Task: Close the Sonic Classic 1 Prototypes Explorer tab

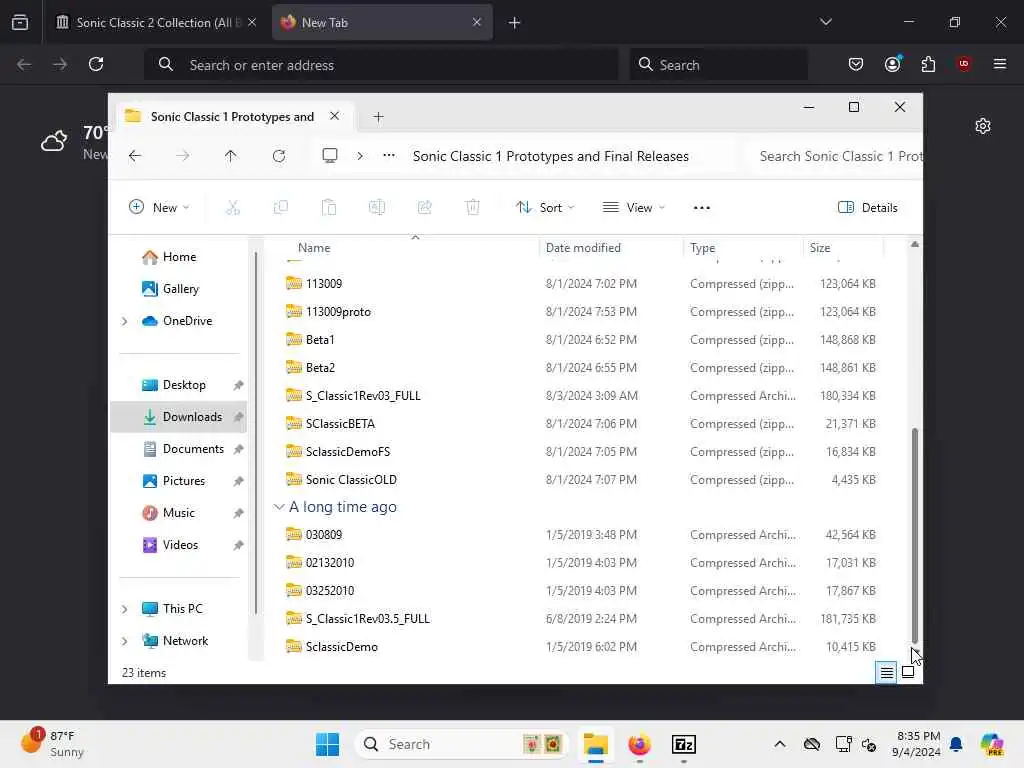Action: tap(334, 116)
